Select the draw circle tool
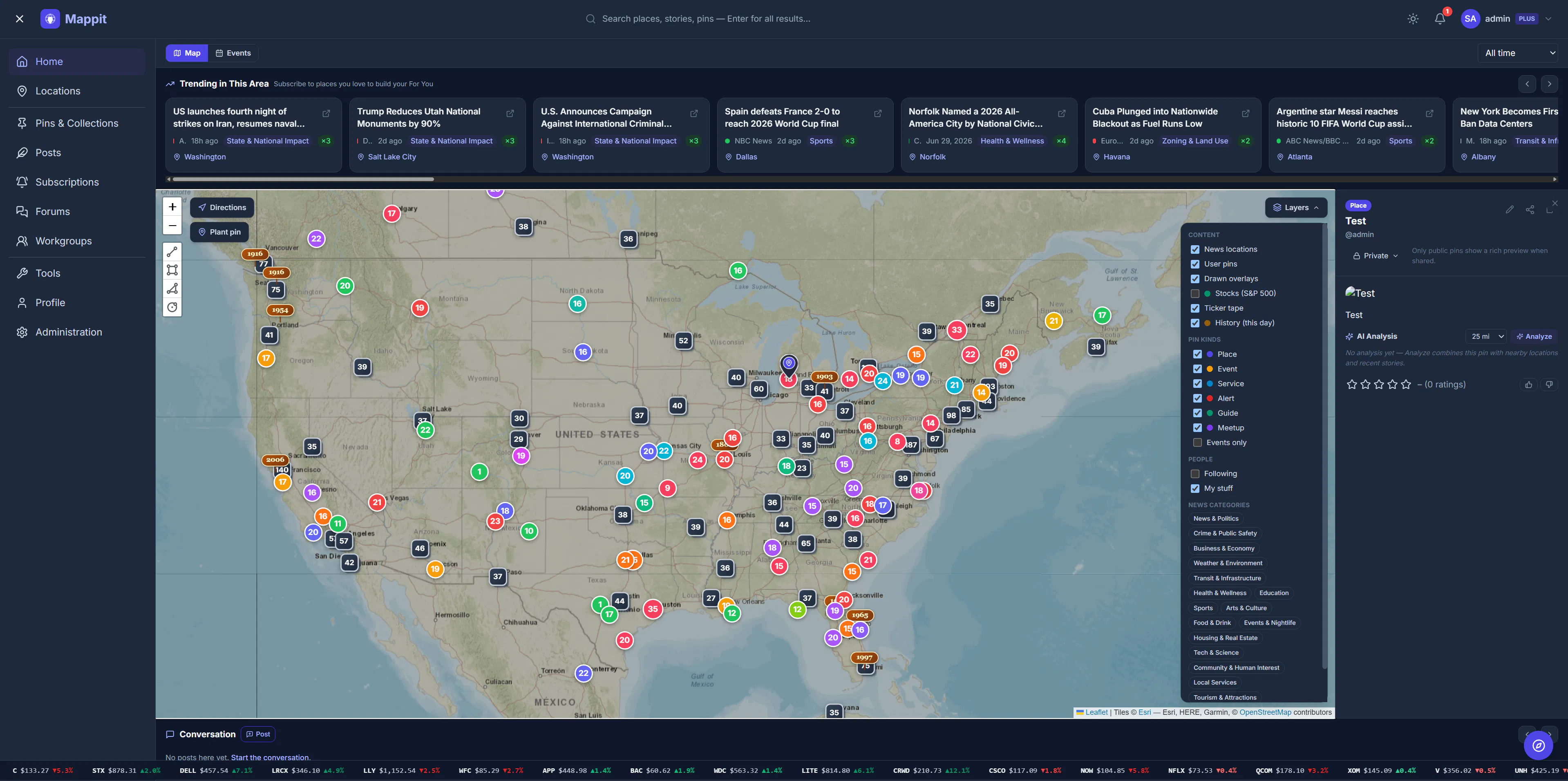Screen dimensions: 1568x781 coord(172,307)
